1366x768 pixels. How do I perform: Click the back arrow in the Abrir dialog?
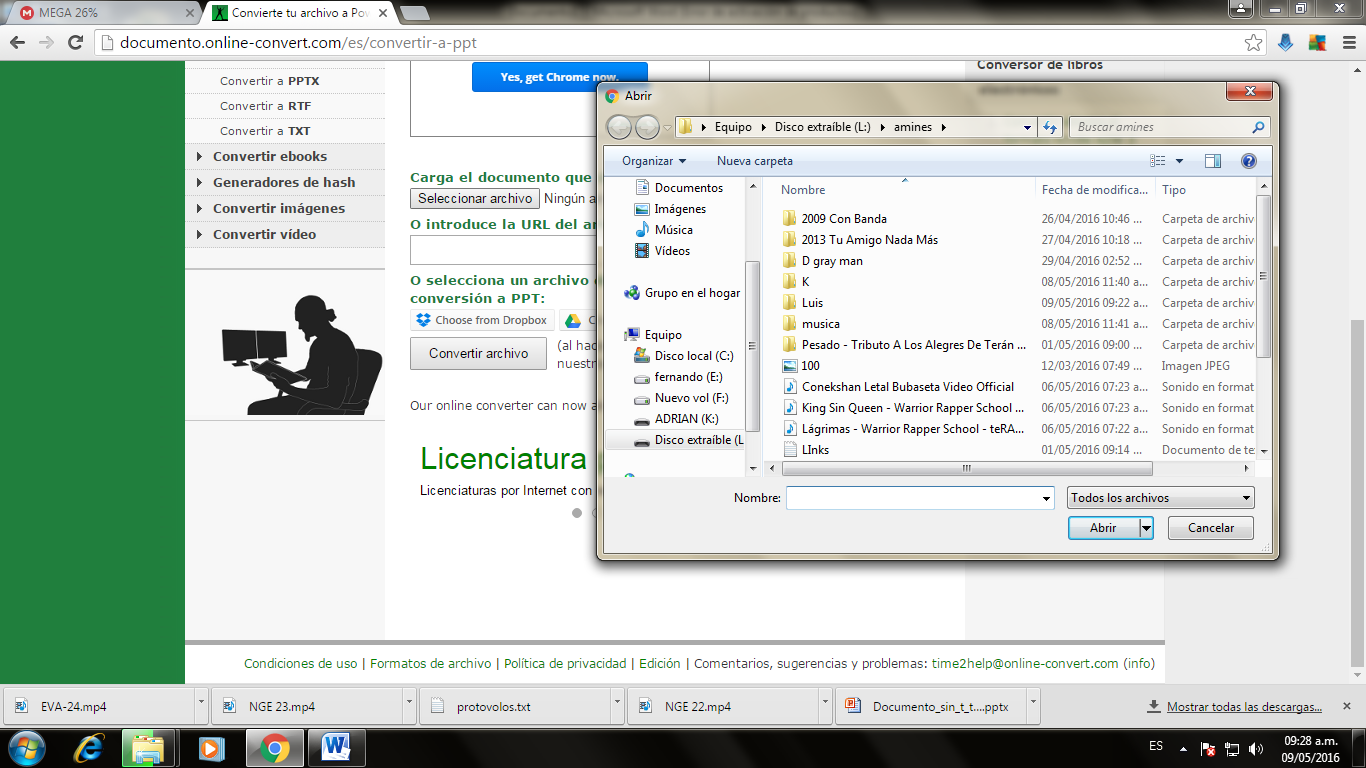point(619,127)
